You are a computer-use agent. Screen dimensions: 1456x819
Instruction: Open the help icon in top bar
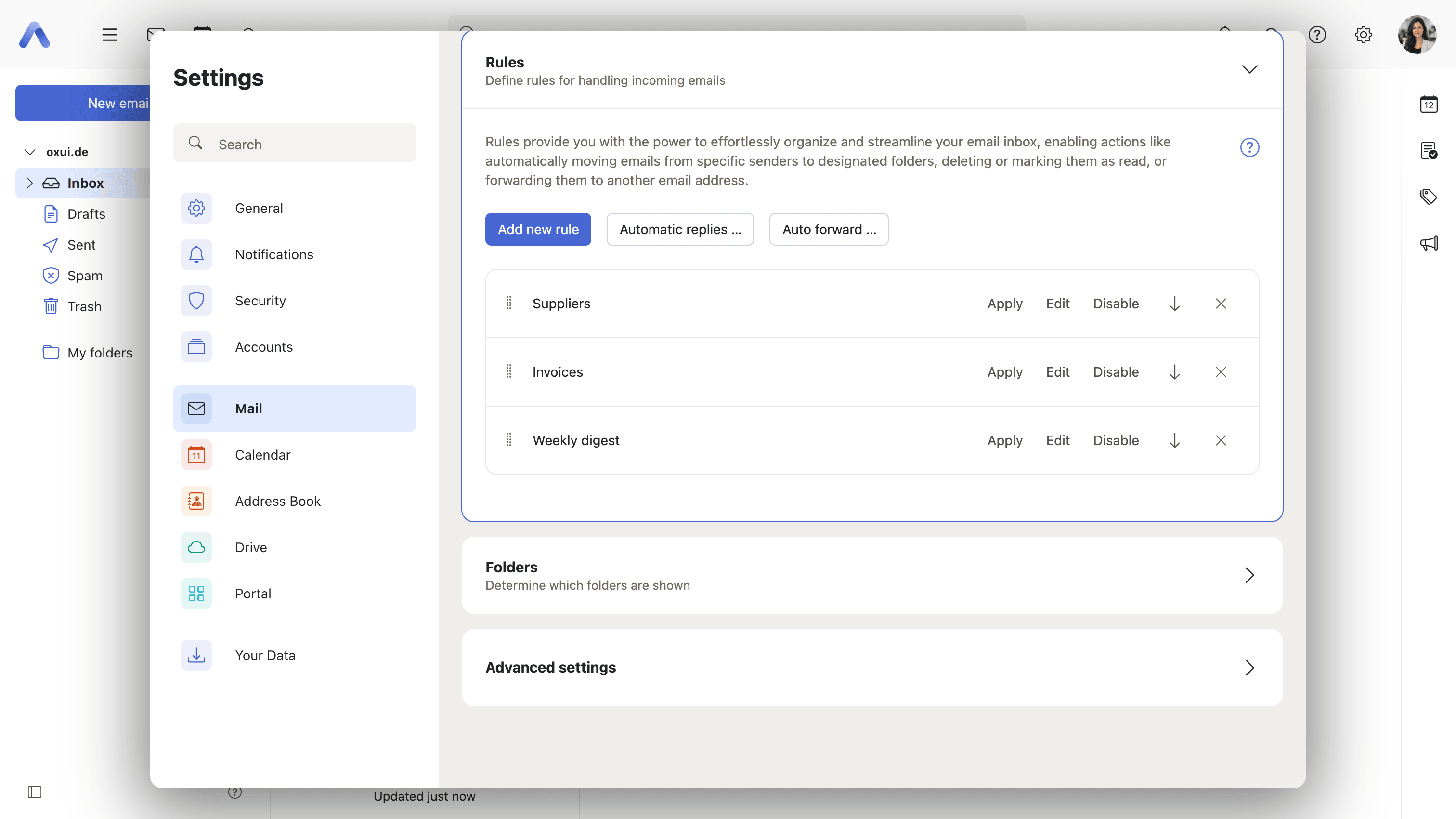tap(1317, 35)
